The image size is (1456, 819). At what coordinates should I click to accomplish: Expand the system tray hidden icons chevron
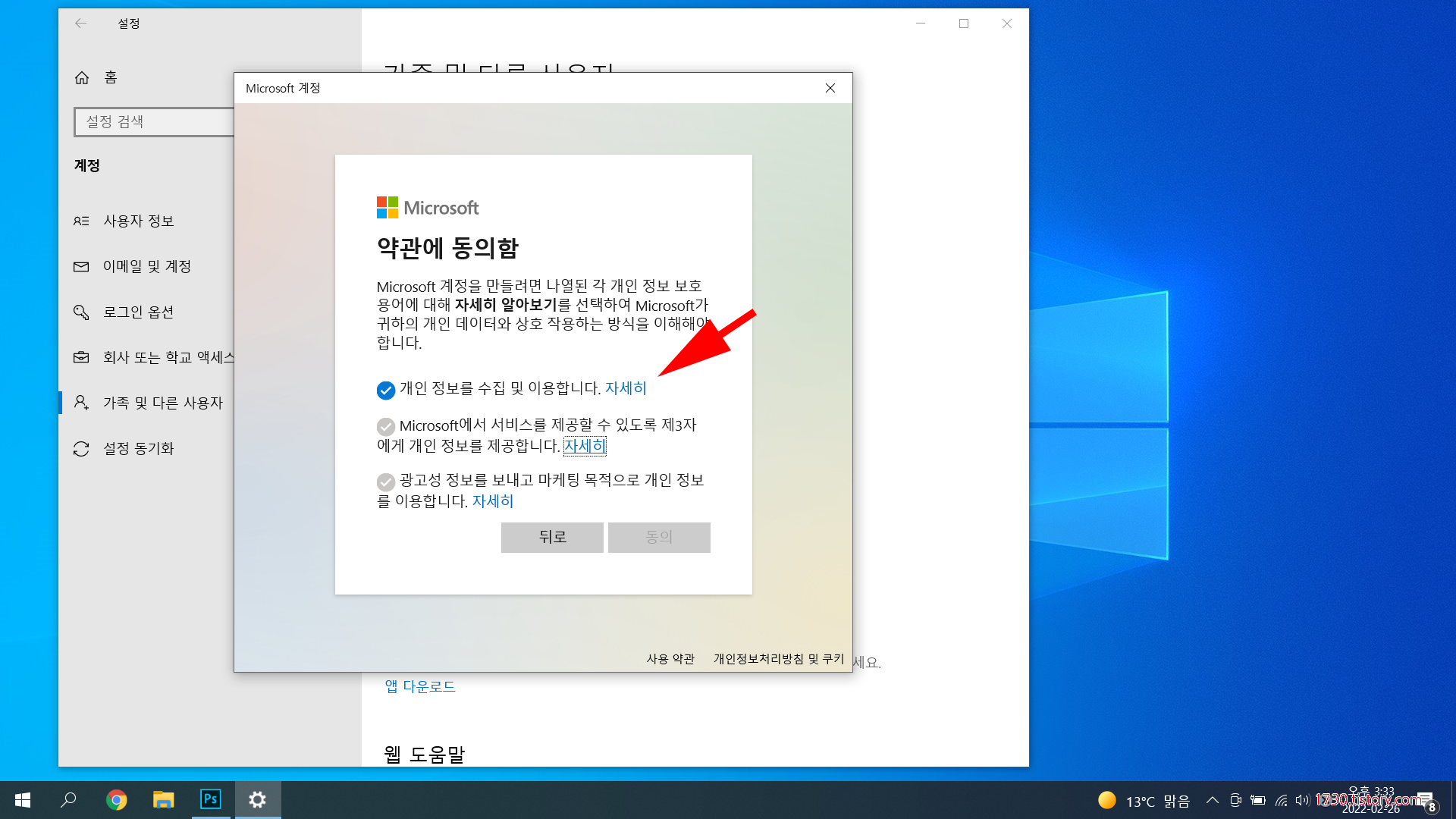coord(1212,800)
